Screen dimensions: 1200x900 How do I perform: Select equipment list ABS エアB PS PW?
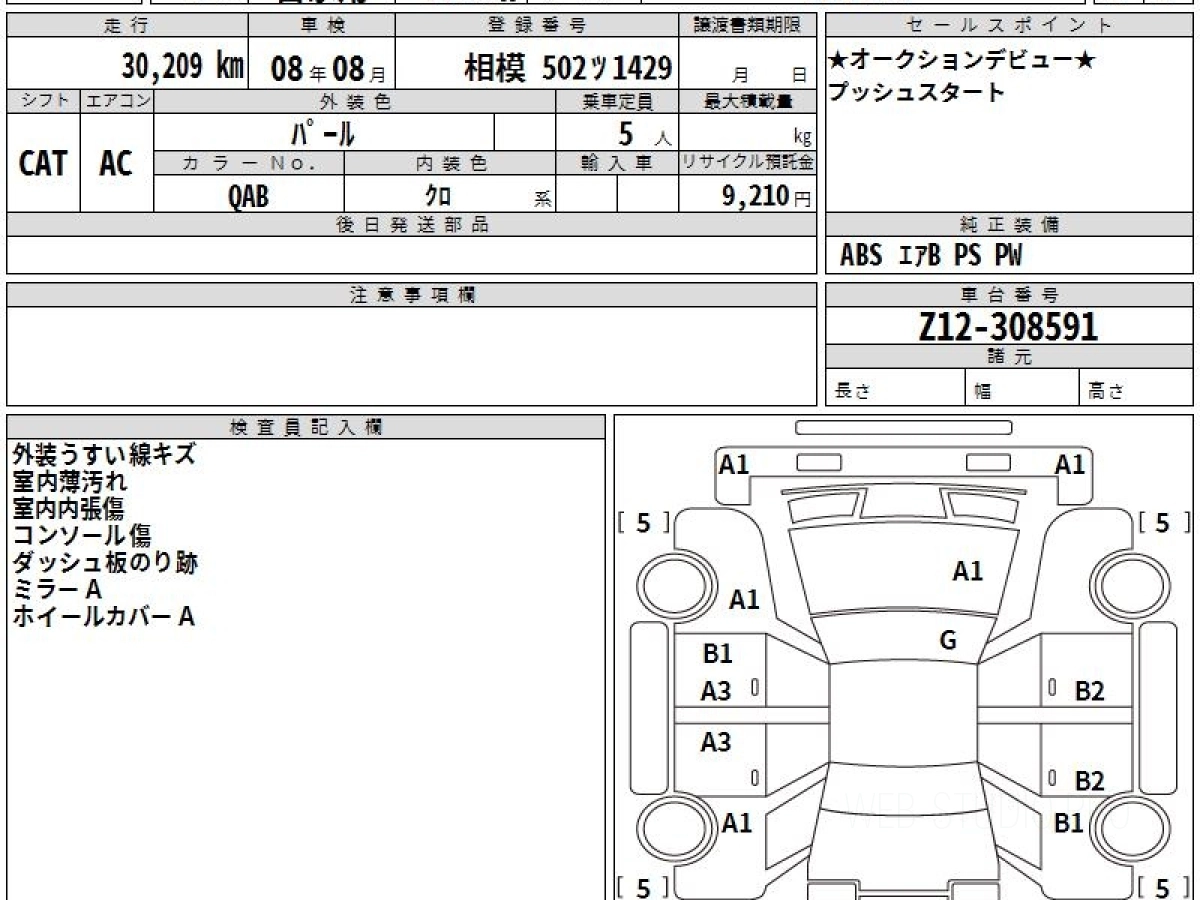pos(931,256)
